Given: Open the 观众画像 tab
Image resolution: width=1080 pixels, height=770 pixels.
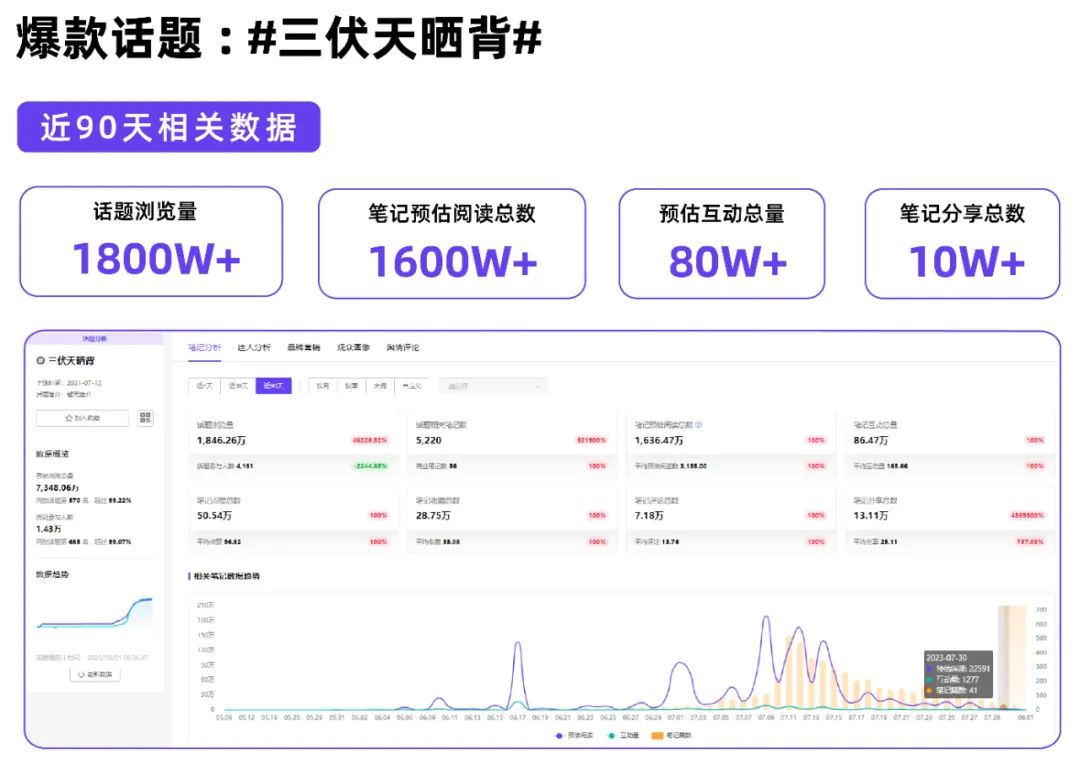Looking at the screenshot, I should click(353, 348).
